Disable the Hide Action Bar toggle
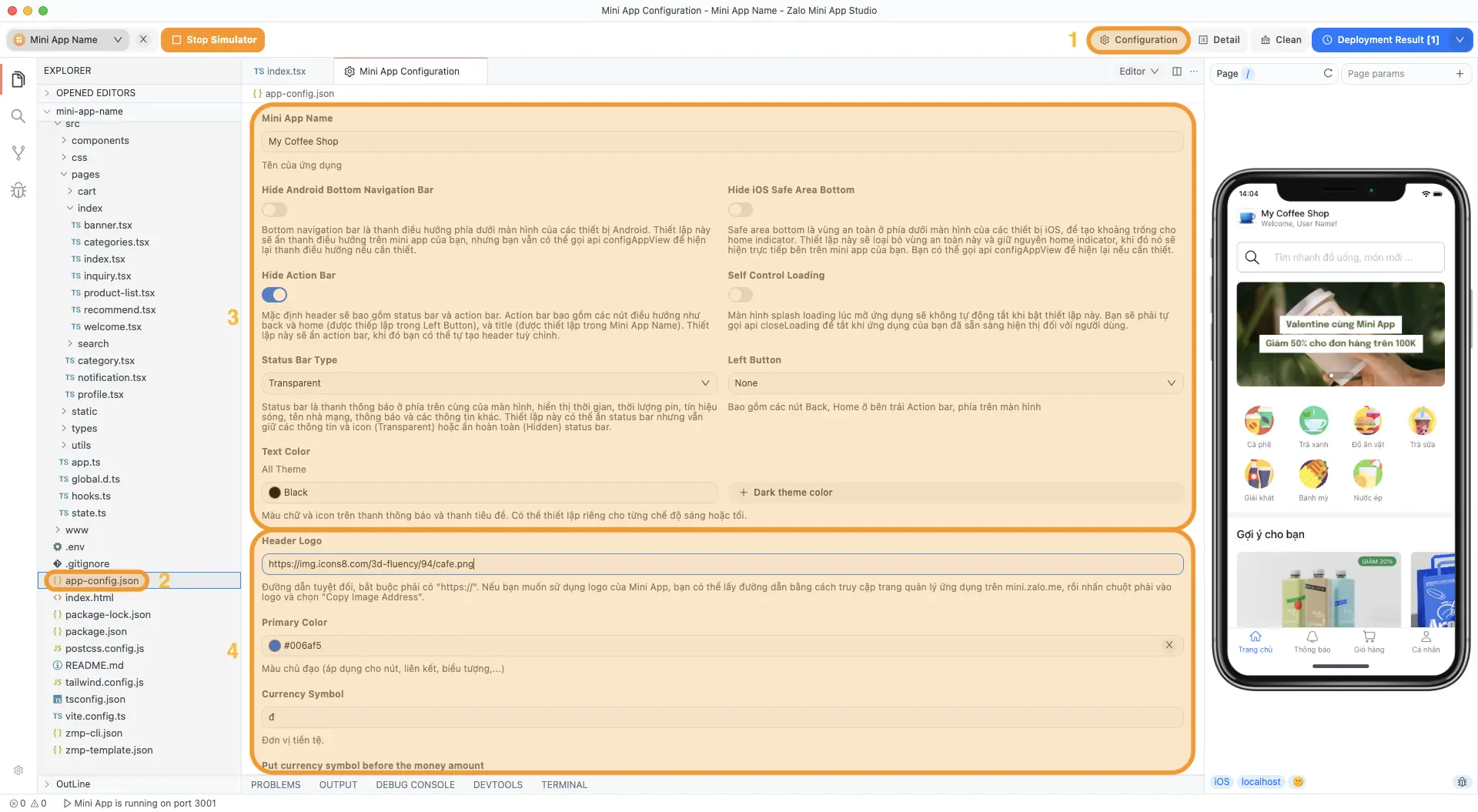Screen dimensions: 1478x812 coord(274,294)
